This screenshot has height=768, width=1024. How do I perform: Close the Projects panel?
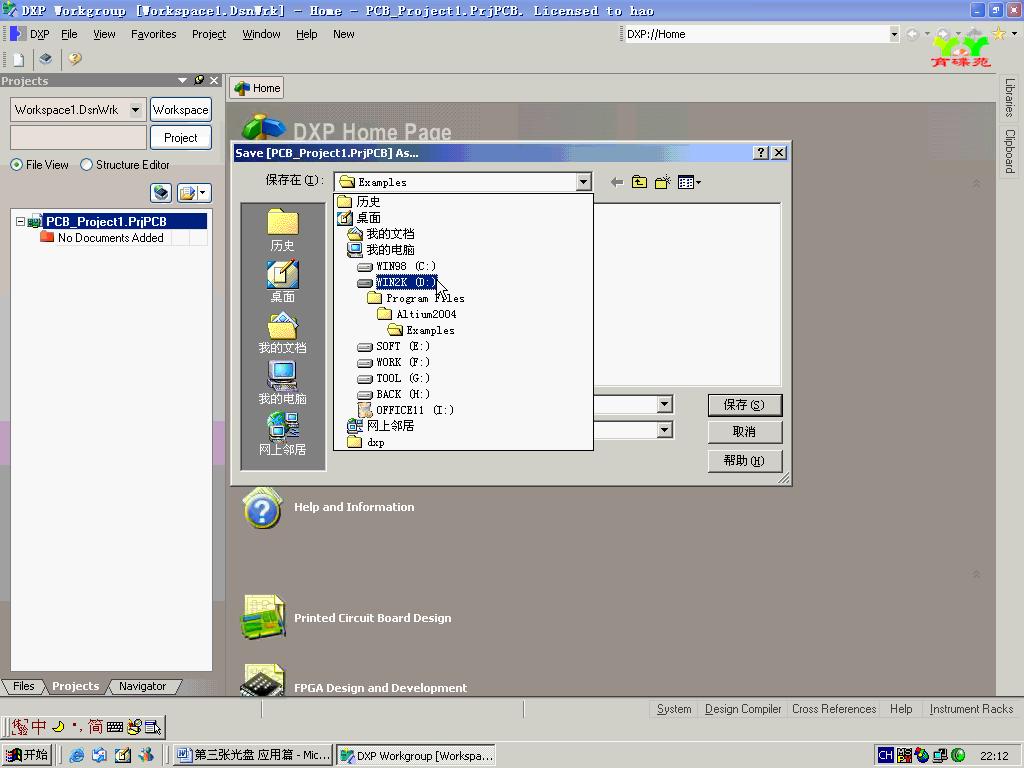click(214, 80)
